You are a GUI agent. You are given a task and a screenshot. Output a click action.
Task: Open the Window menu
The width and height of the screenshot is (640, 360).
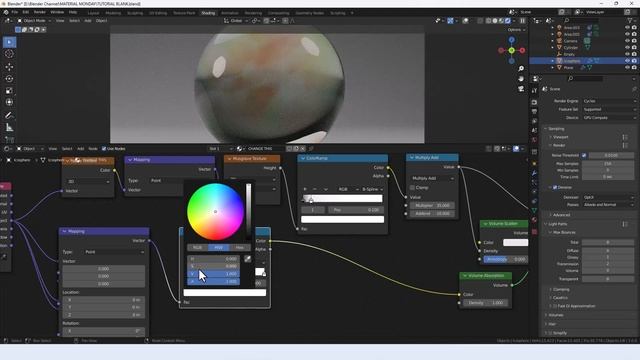[57, 13]
